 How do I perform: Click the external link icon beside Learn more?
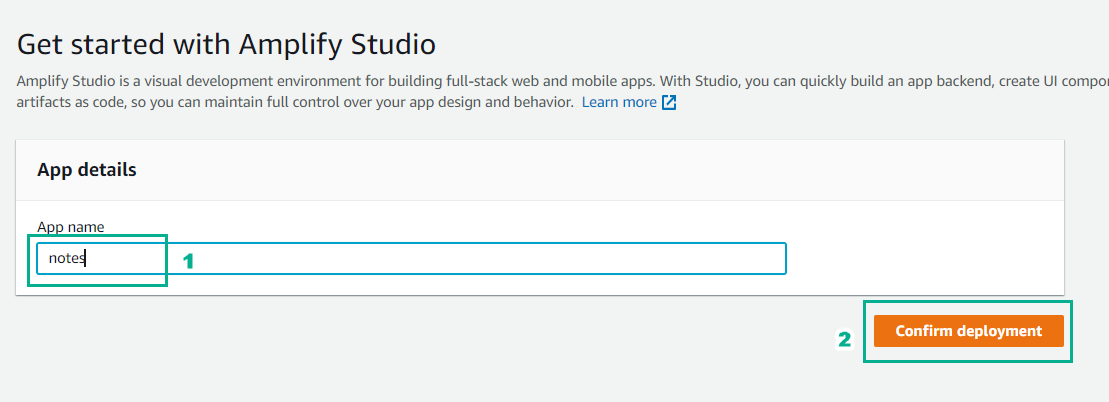pos(668,103)
